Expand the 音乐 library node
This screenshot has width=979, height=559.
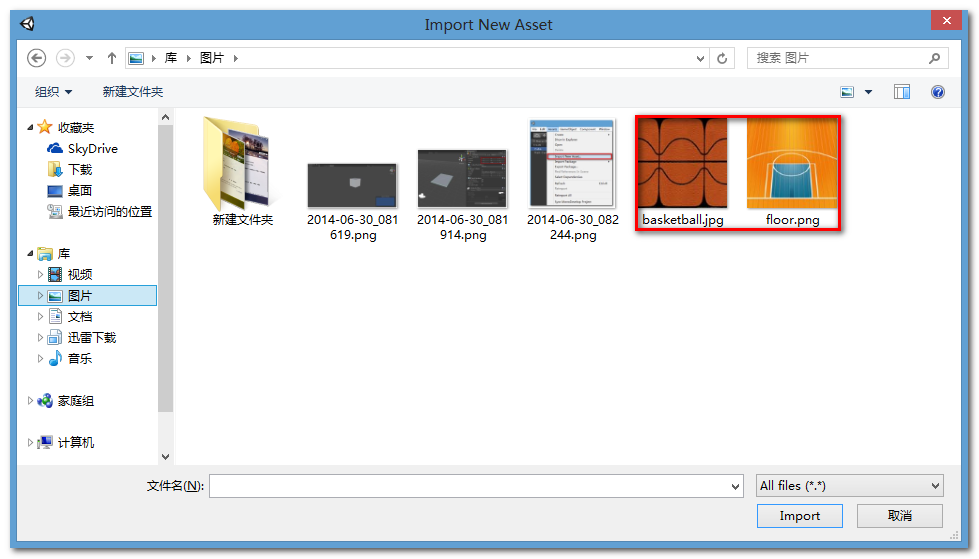41,359
